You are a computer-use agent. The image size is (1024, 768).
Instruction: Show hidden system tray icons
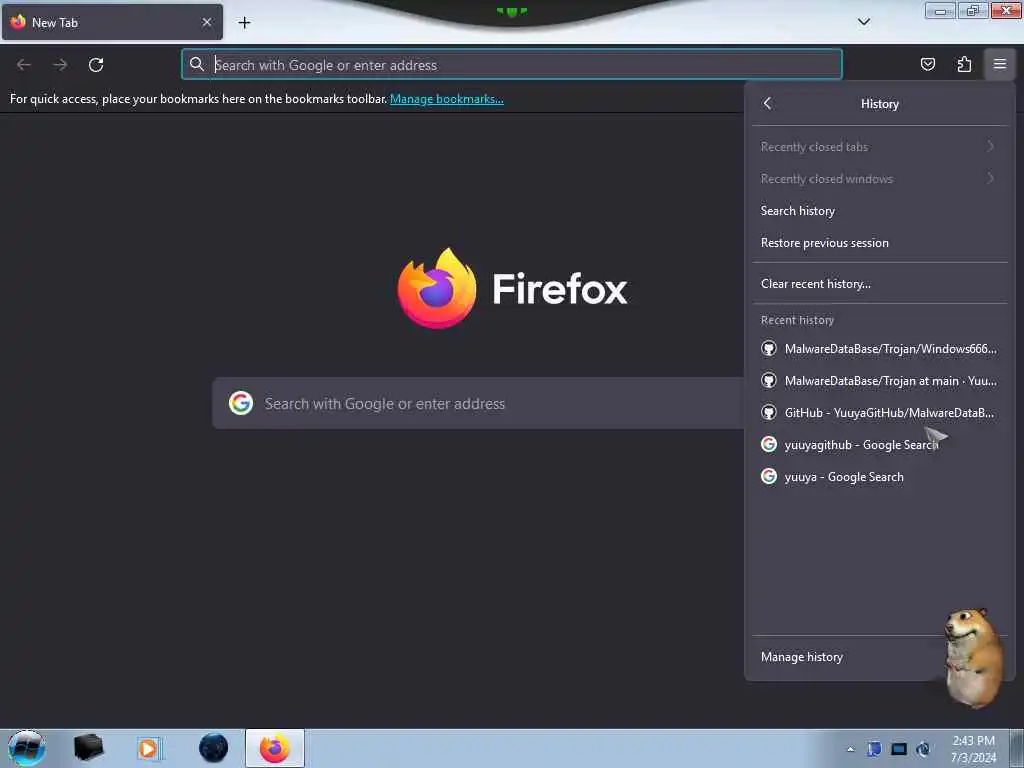(x=850, y=749)
